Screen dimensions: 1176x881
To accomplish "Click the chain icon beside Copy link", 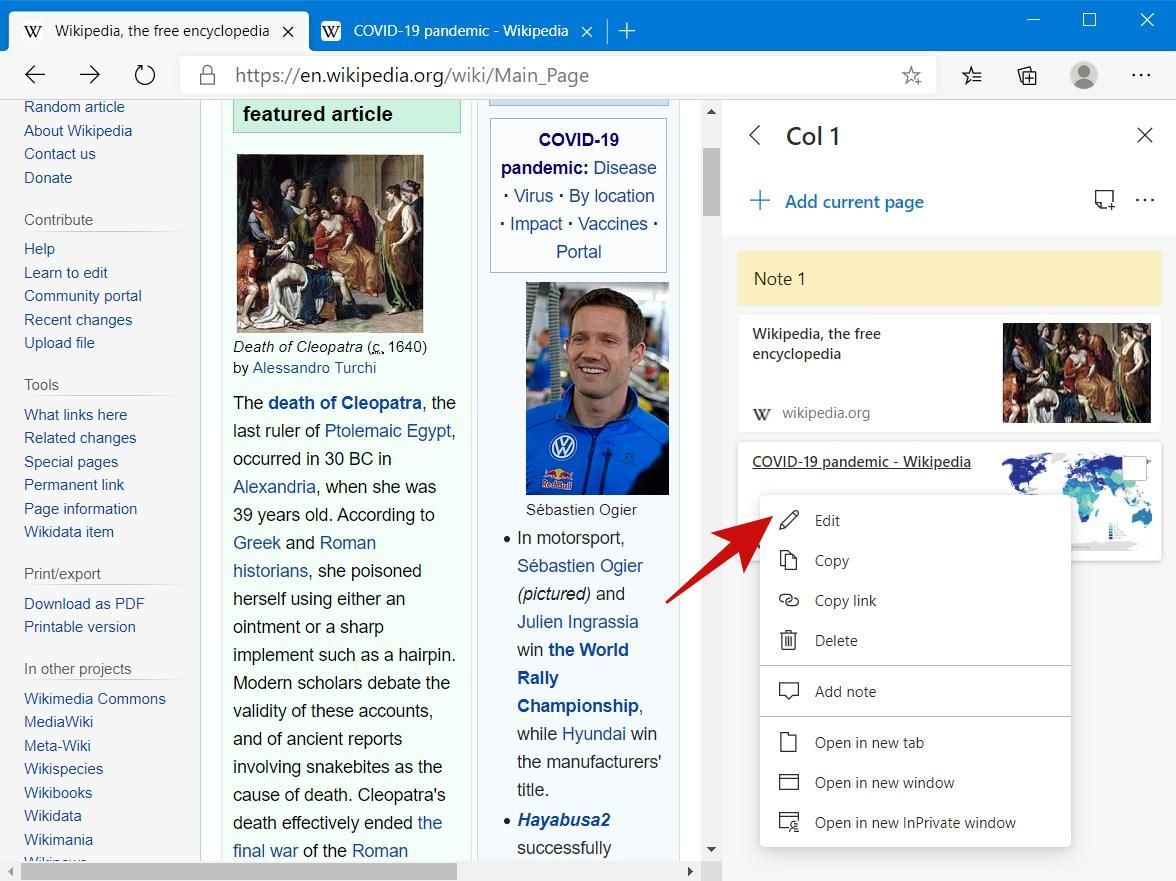I will click(788, 600).
